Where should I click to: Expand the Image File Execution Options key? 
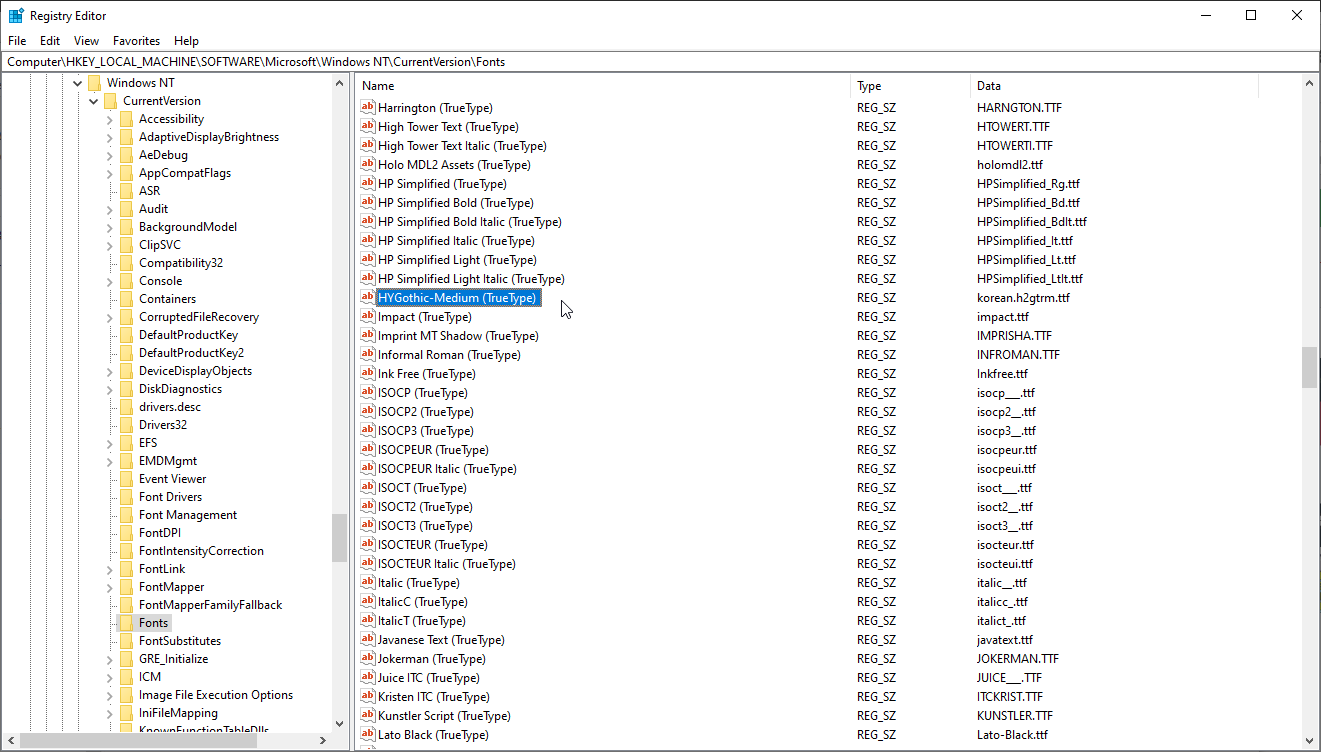point(109,695)
